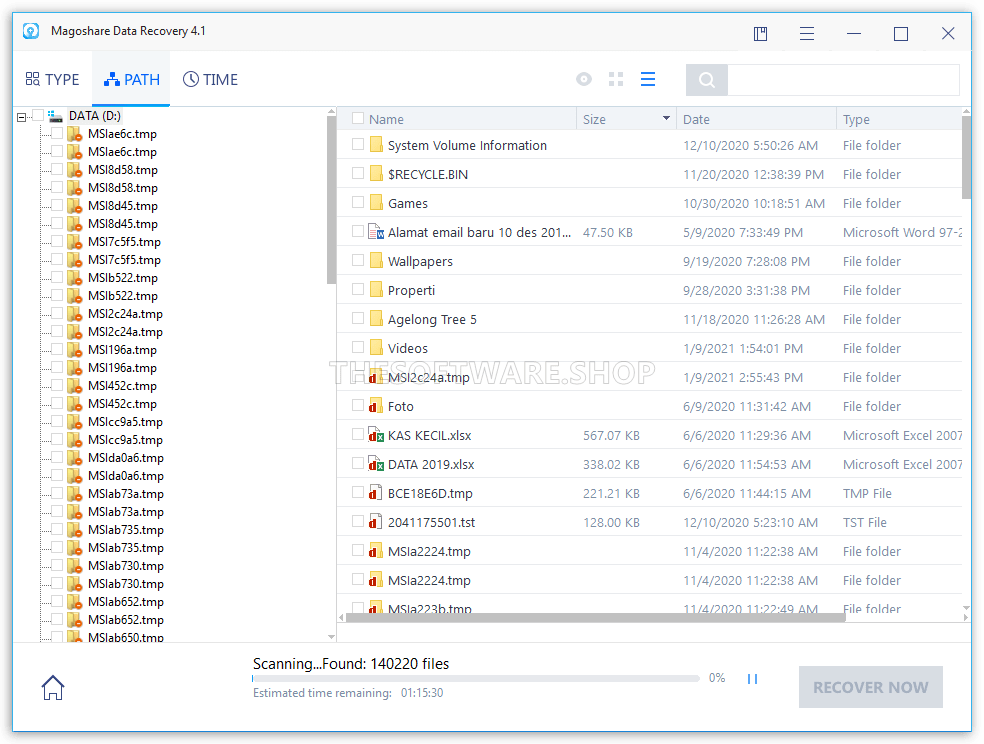Click the horizontal scrollbar of file list
Screen dimensions: 984x744
[596, 617]
